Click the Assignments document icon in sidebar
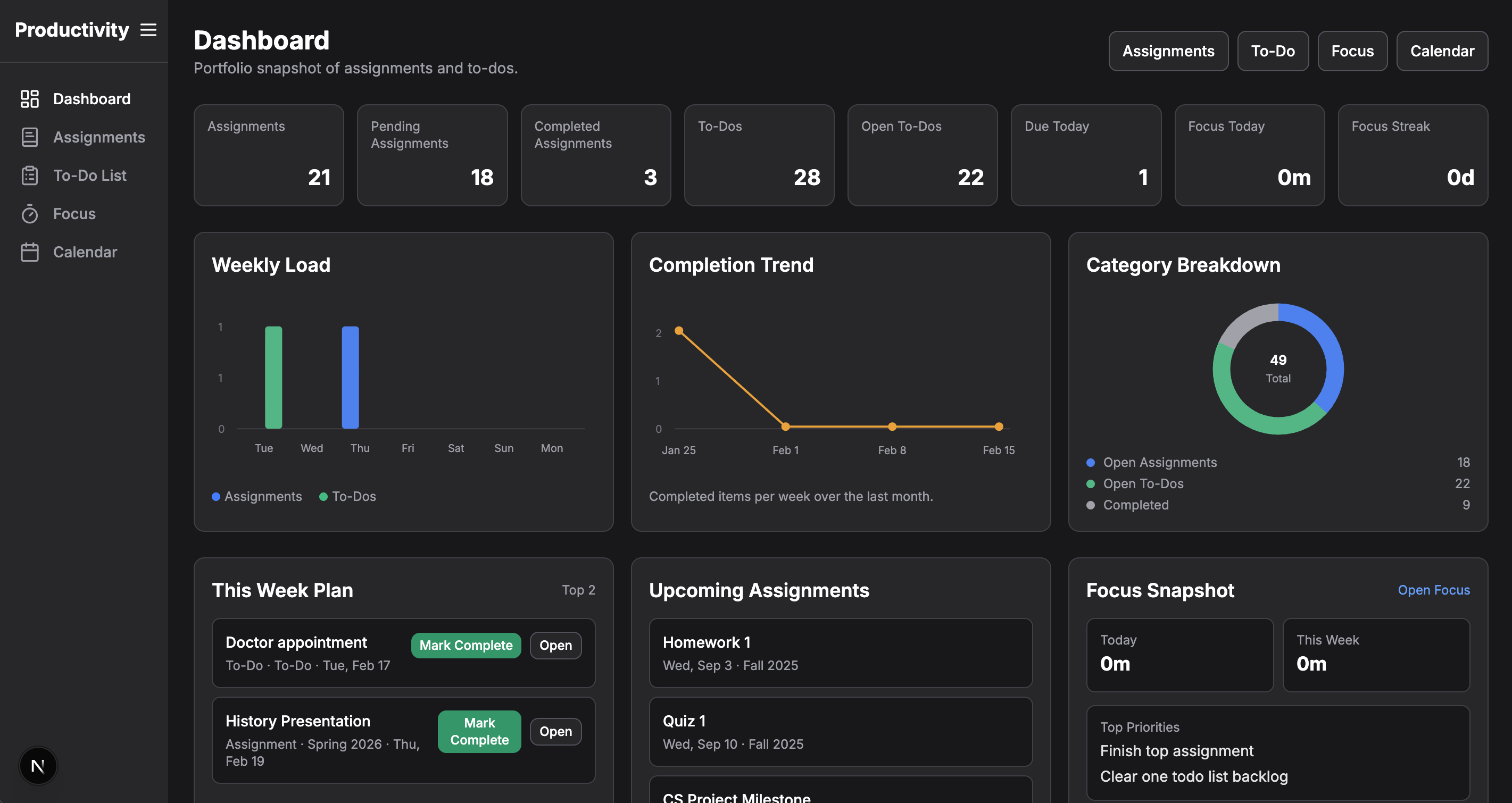 coord(29,137)
